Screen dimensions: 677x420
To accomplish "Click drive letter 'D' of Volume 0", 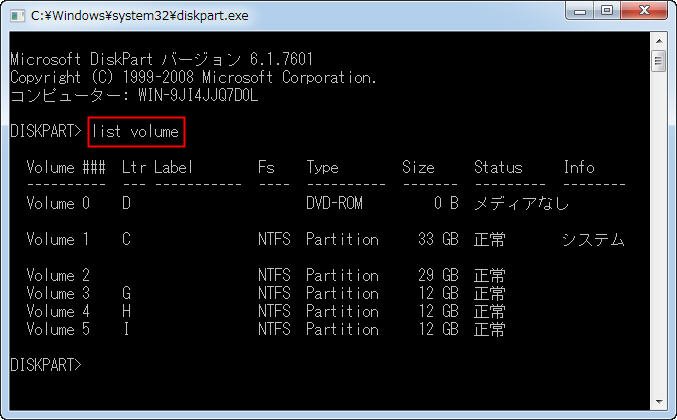I will pos(126,203).
